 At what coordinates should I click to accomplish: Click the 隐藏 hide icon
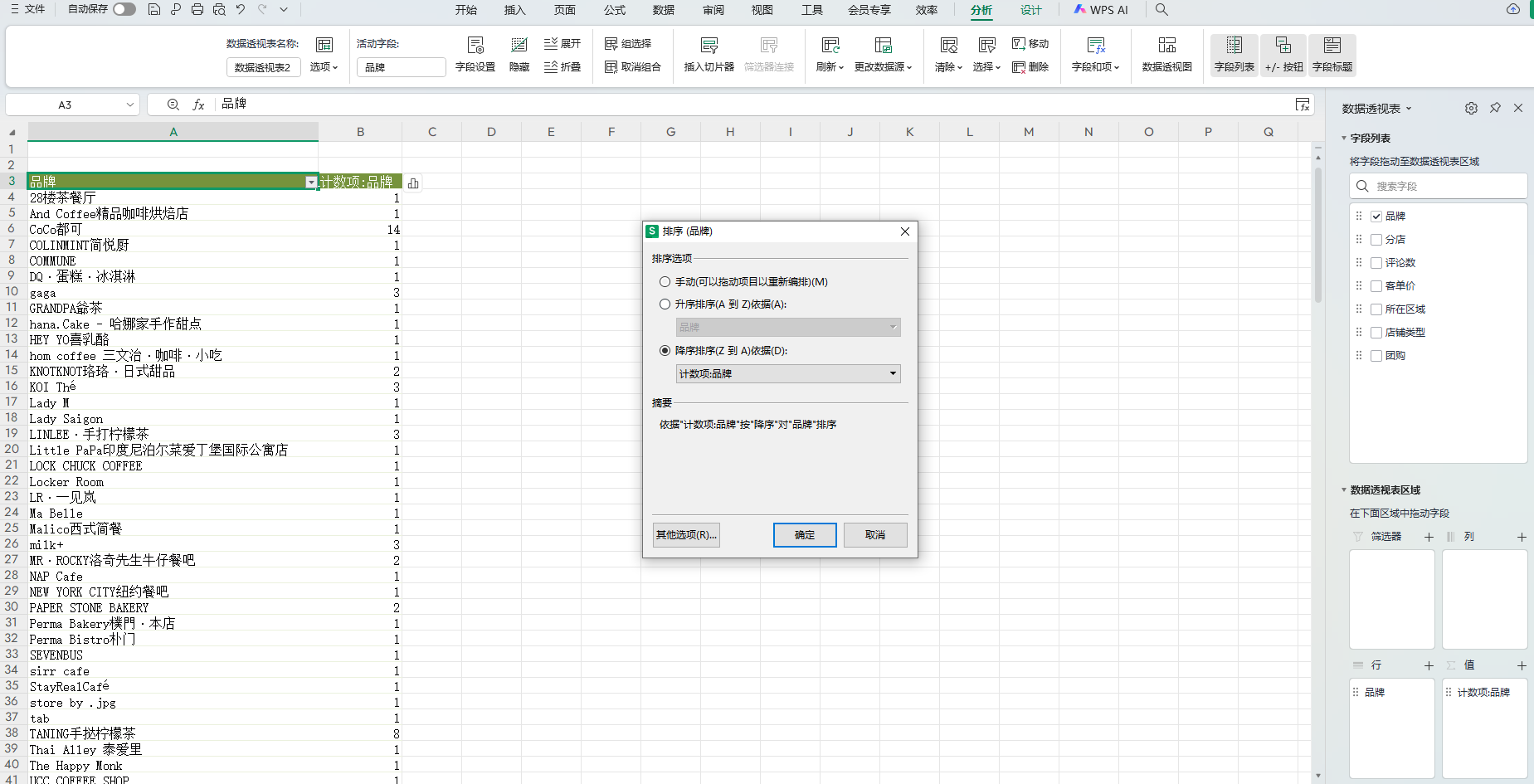[x=519, y=45]
